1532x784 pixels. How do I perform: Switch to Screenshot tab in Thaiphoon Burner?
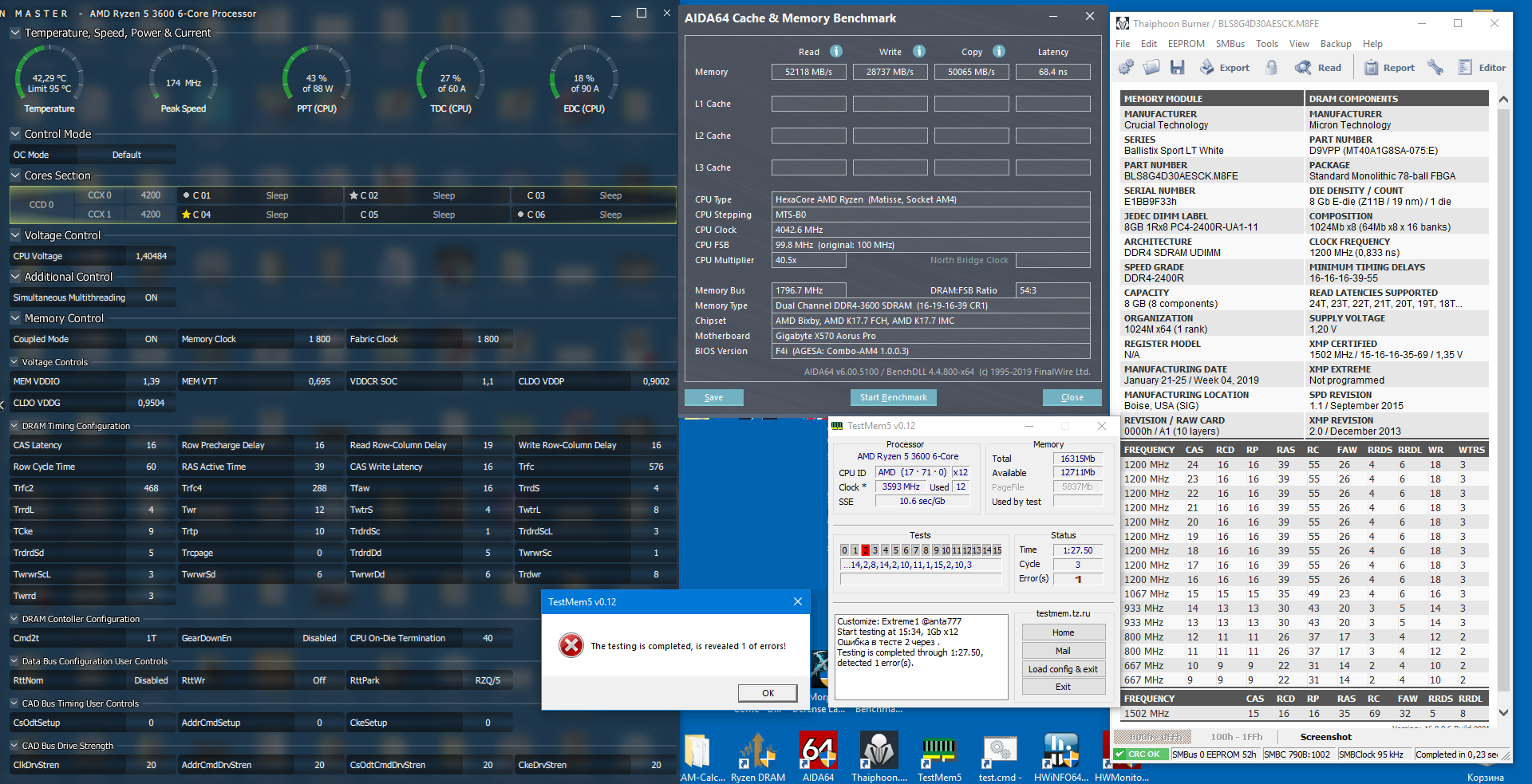pos(1326,737)
